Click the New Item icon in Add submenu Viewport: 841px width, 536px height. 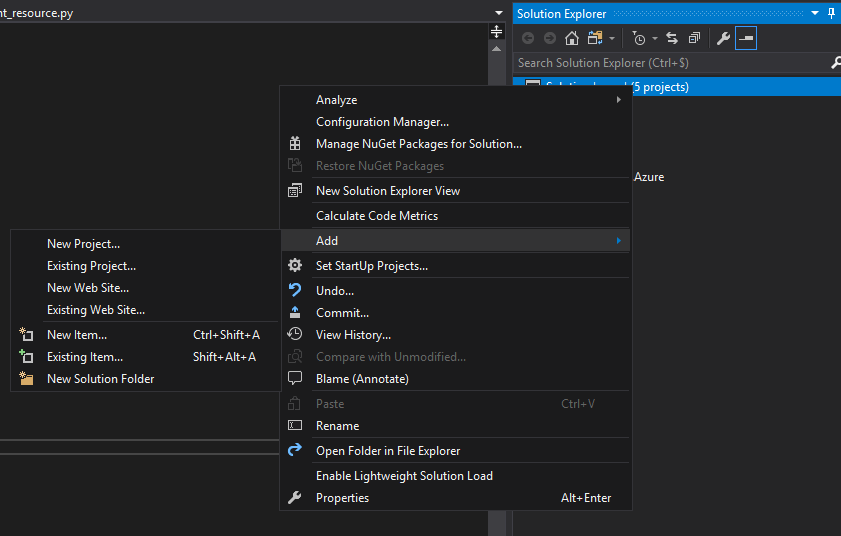click(x=26, y=335)
